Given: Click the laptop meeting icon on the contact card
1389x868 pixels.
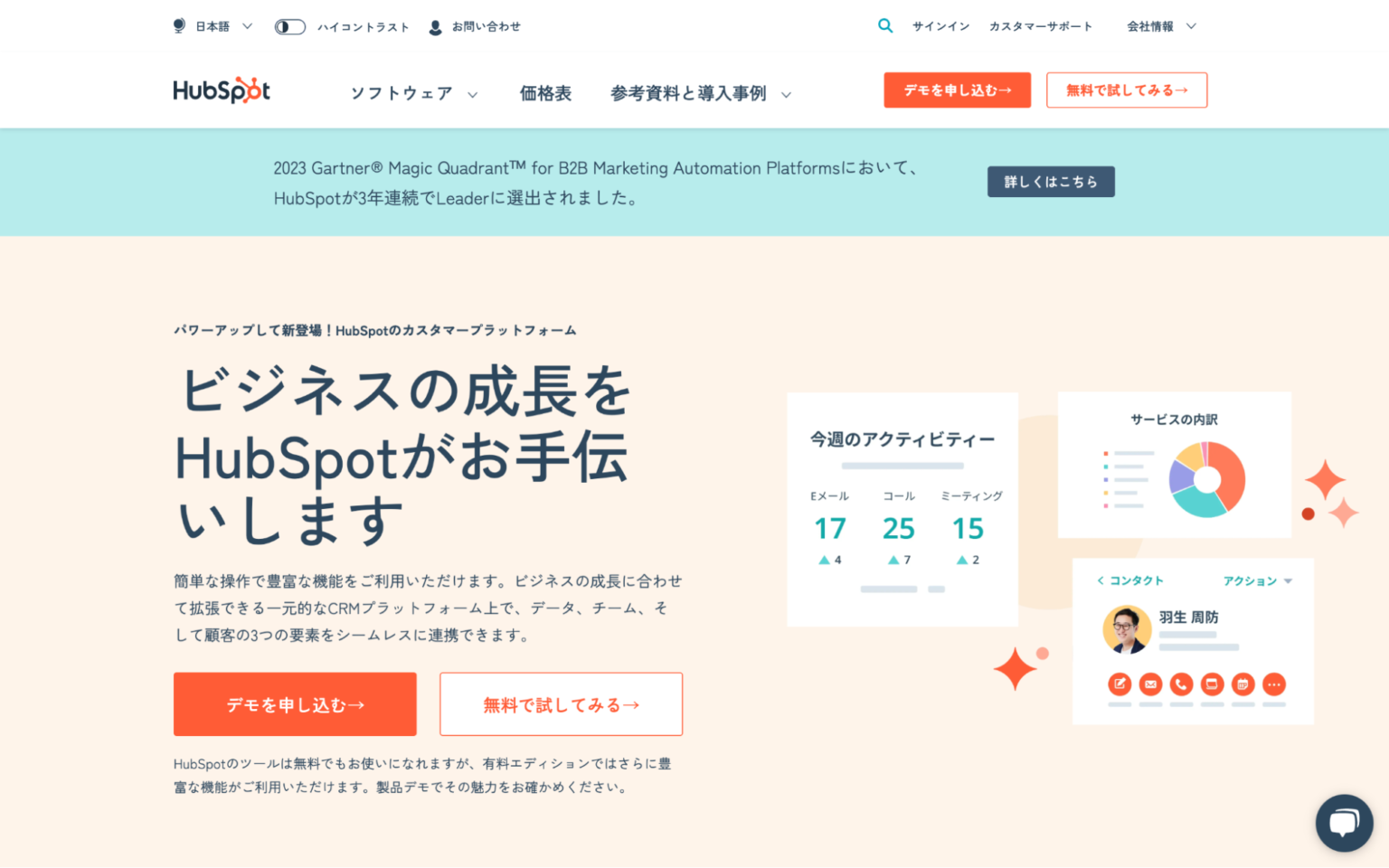Looking at the screenshot, I should click(x=1212, y=684).
